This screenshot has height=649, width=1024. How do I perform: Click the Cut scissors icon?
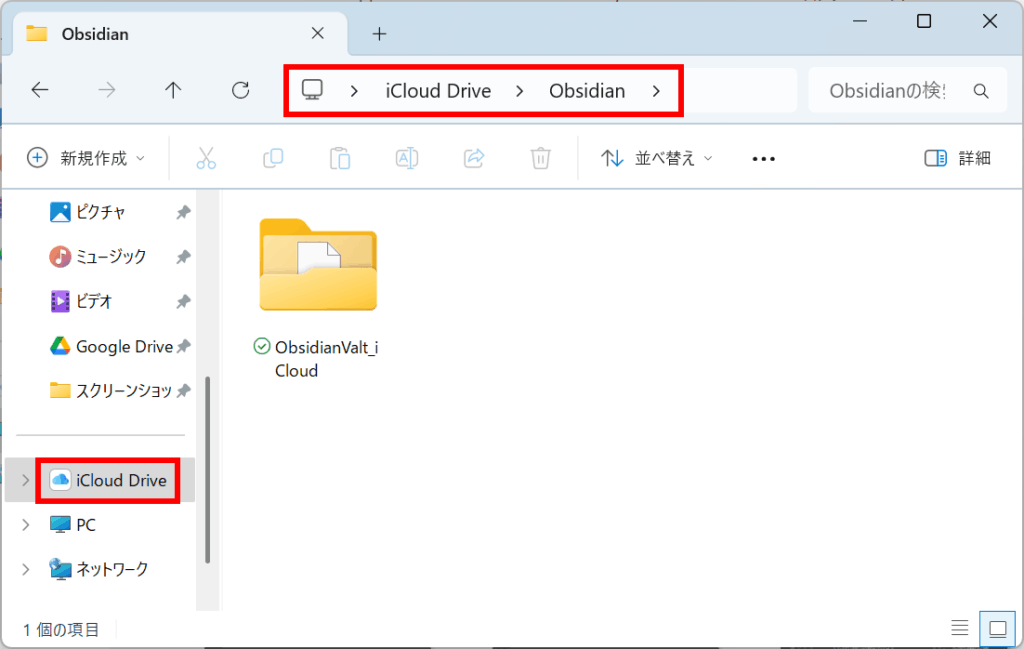(x=206, y=158)
